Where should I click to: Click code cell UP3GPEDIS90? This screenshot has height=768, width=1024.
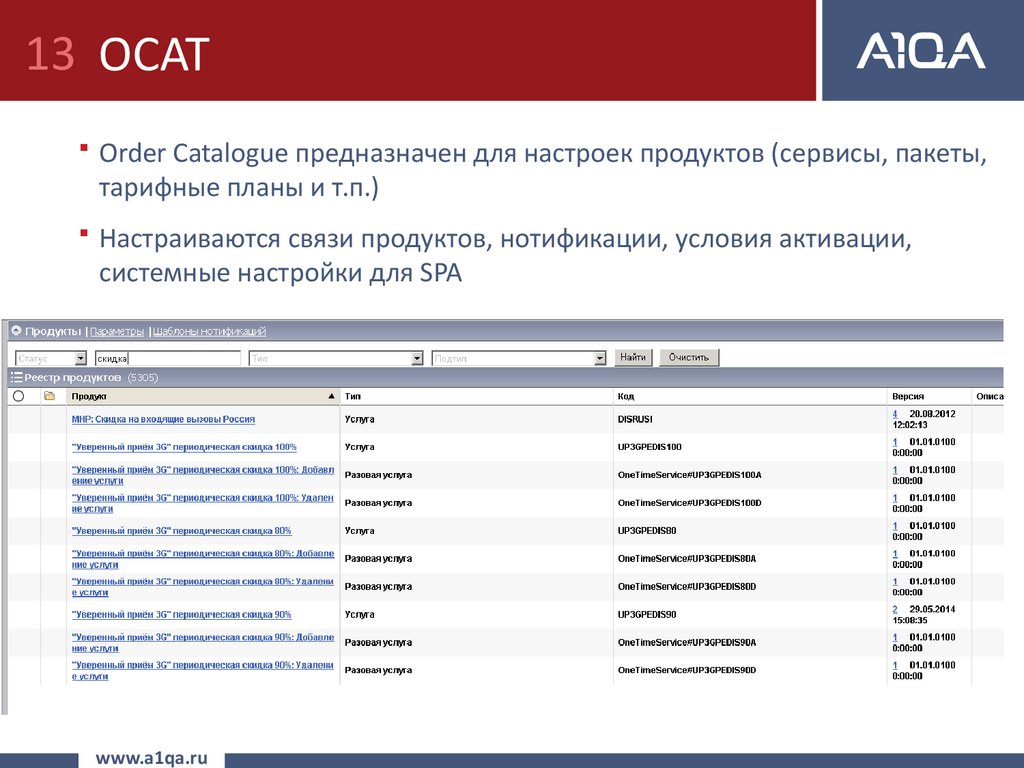click(647, 615)
